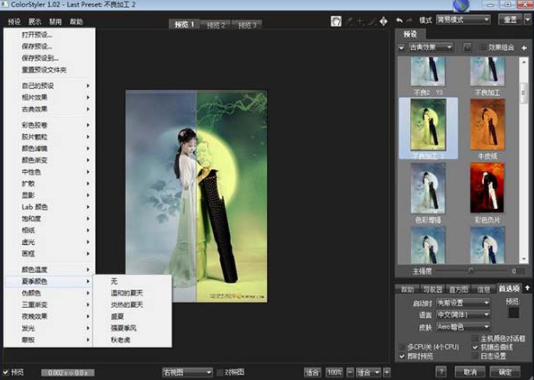The image size is (534, 380).
Task: Open the 展示 menu in menu bar
Action: pyautogui.click(x=35, y=22)
